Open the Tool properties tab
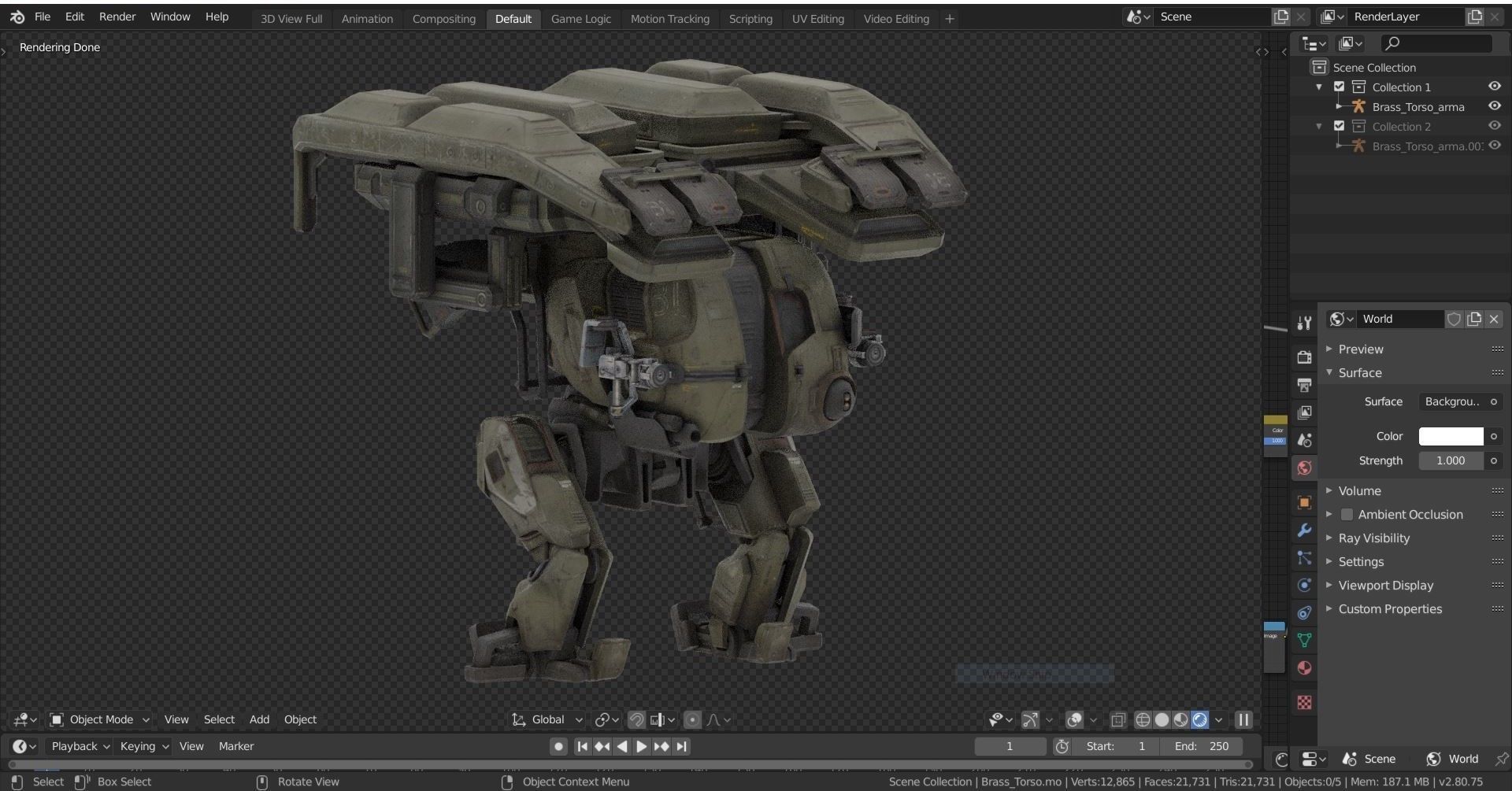1512x791 pixels. coord(1304,323)
